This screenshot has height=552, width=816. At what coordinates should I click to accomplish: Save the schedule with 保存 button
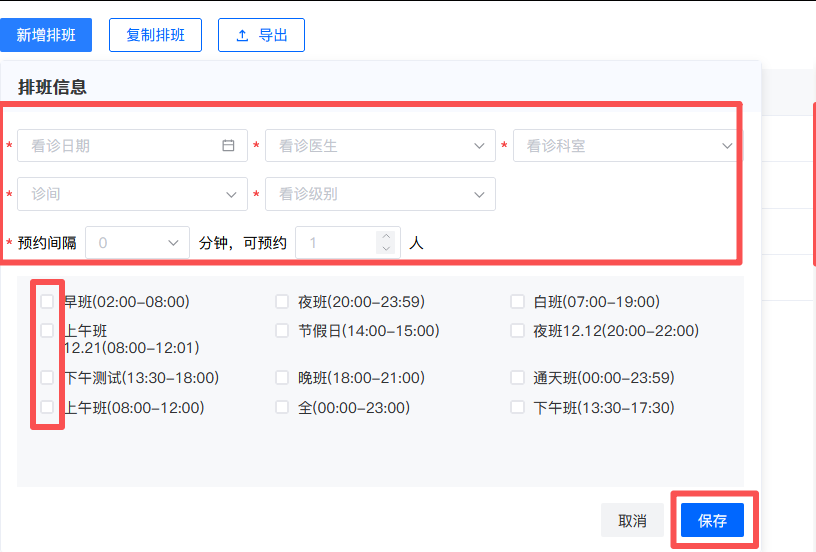click(712, 521)
